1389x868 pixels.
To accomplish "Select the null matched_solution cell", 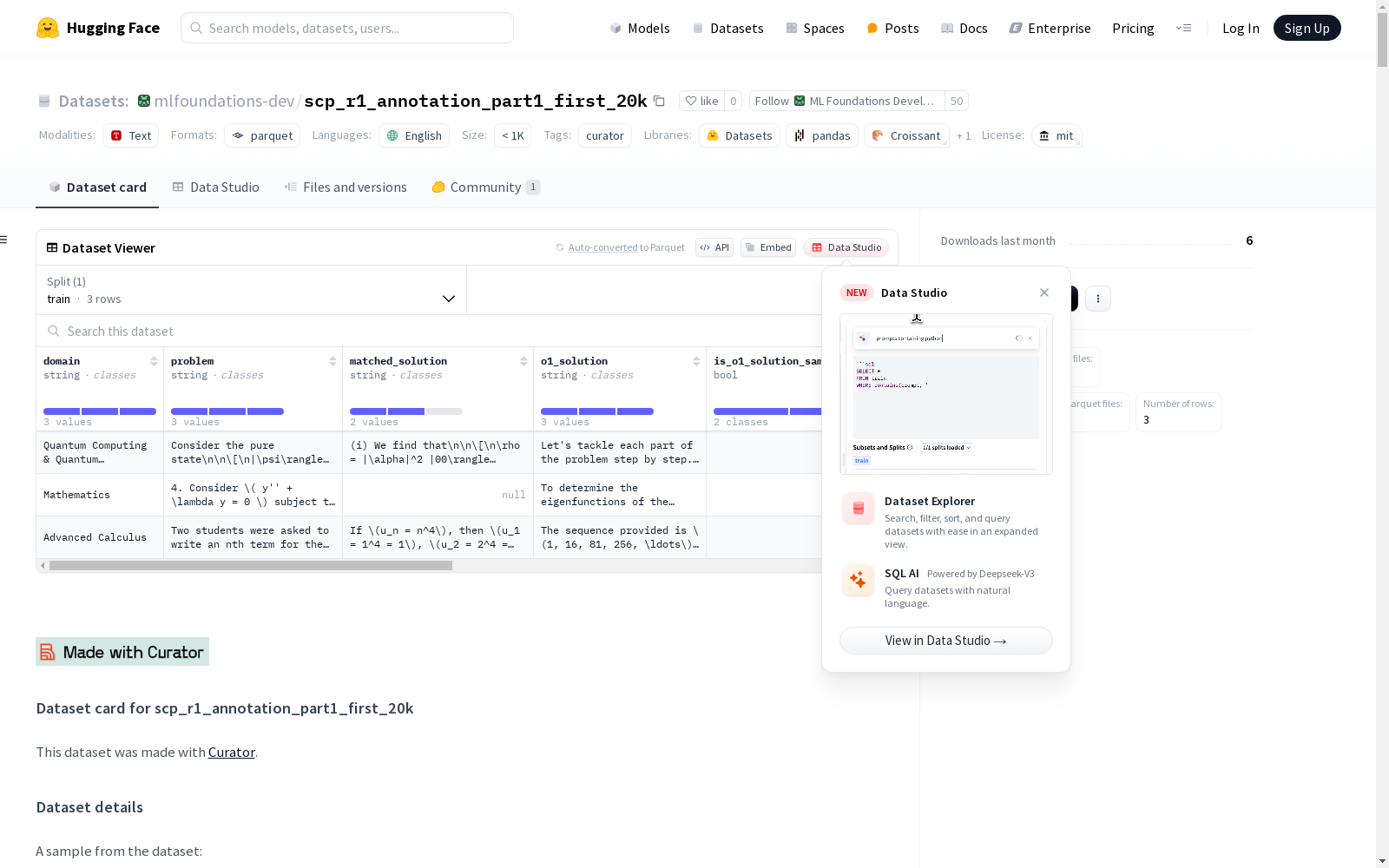I will (x=438, y=495).
